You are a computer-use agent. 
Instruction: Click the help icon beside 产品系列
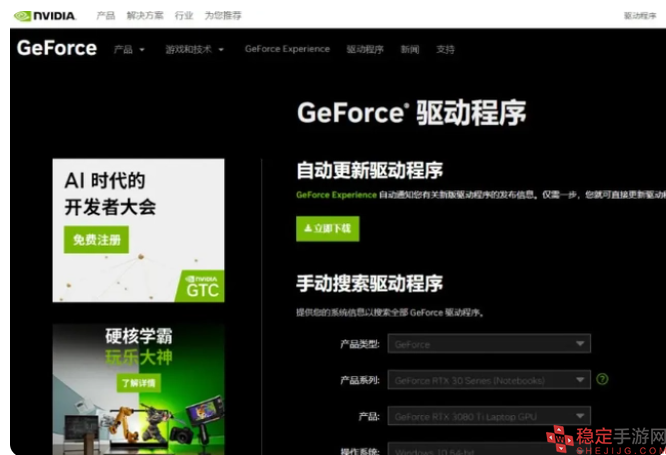[x=602, y=379]
